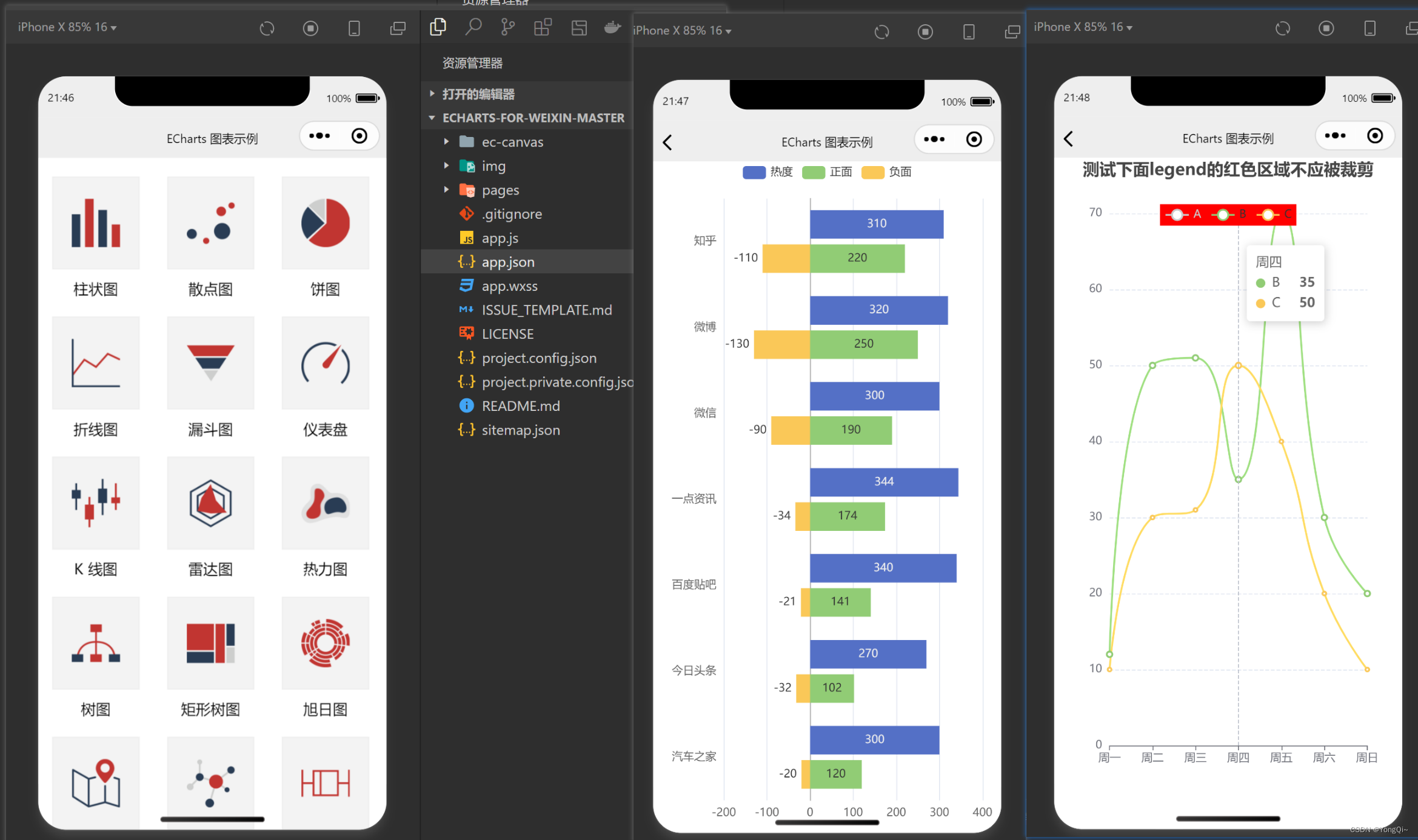Click the 310 blue bar for 知乎

(876, 224)
